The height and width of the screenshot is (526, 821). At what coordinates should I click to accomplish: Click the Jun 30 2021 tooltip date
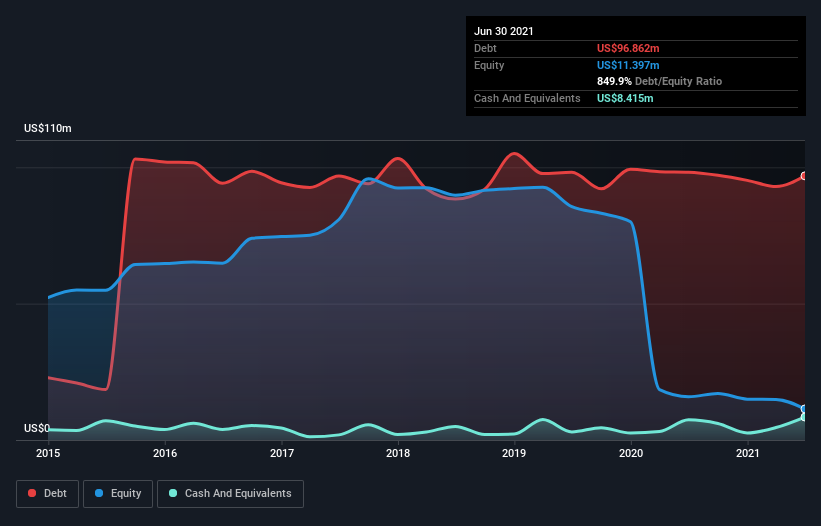coord(504,31)
